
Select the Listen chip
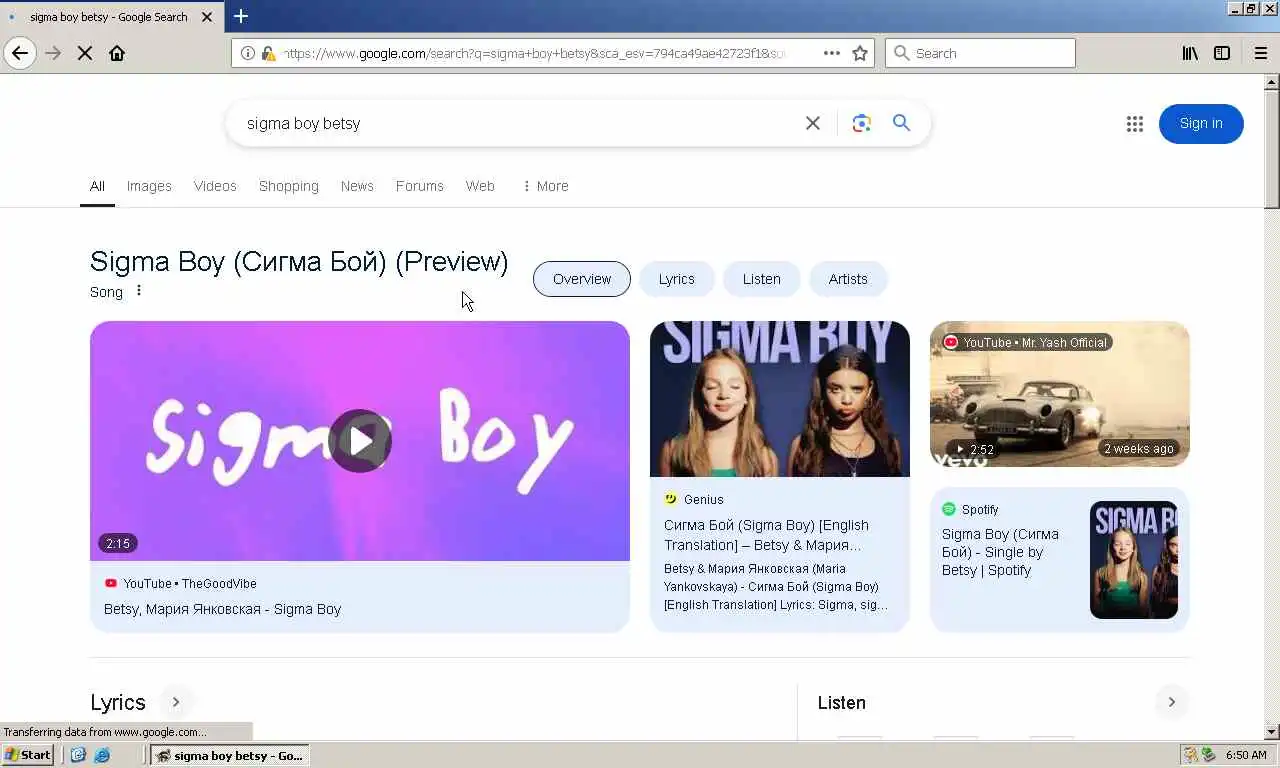click(x=762, y=279)
